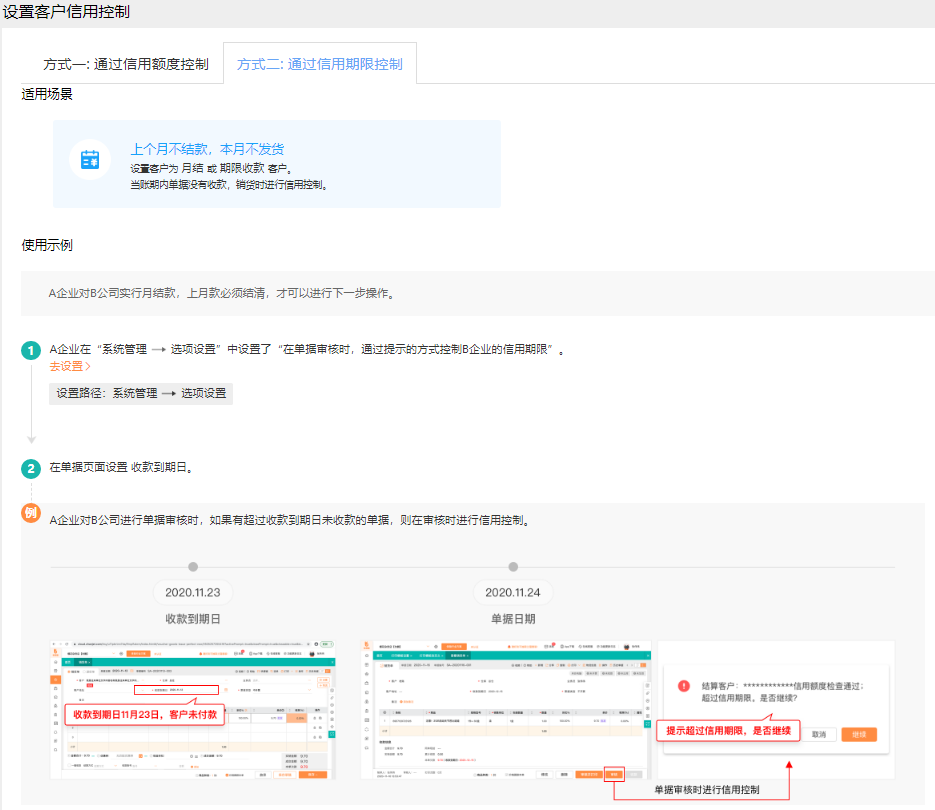The height and width of the screenshot is (810, 935).
Task: Click the orange 例 example badge
Action: (32, 514)
